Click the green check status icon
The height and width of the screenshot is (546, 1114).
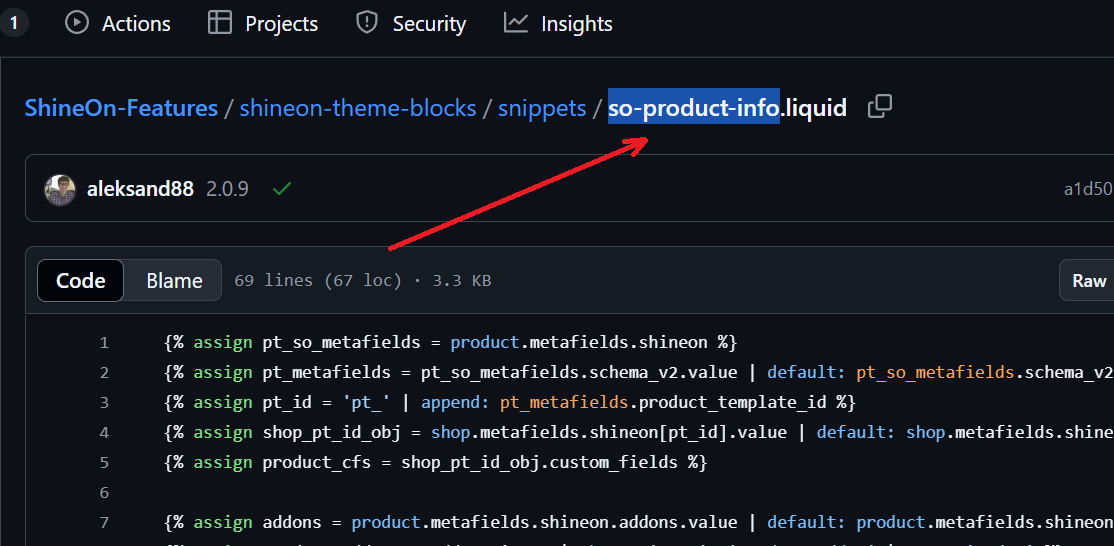click(x=282, y=189)
